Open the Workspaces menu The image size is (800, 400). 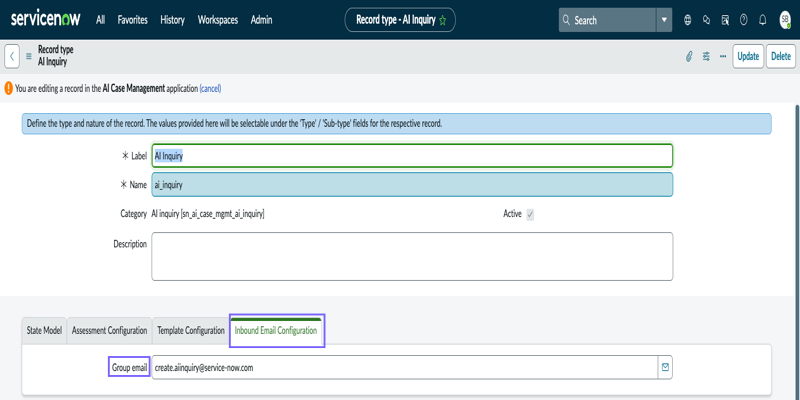(x=218, y=20)
